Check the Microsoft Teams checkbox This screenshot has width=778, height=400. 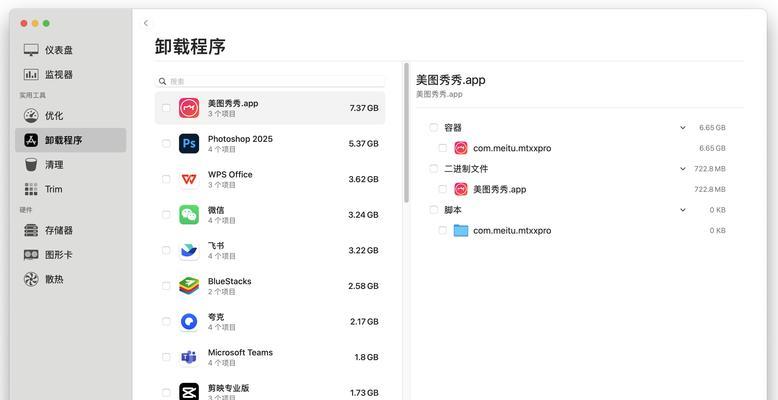click(166, 357)
